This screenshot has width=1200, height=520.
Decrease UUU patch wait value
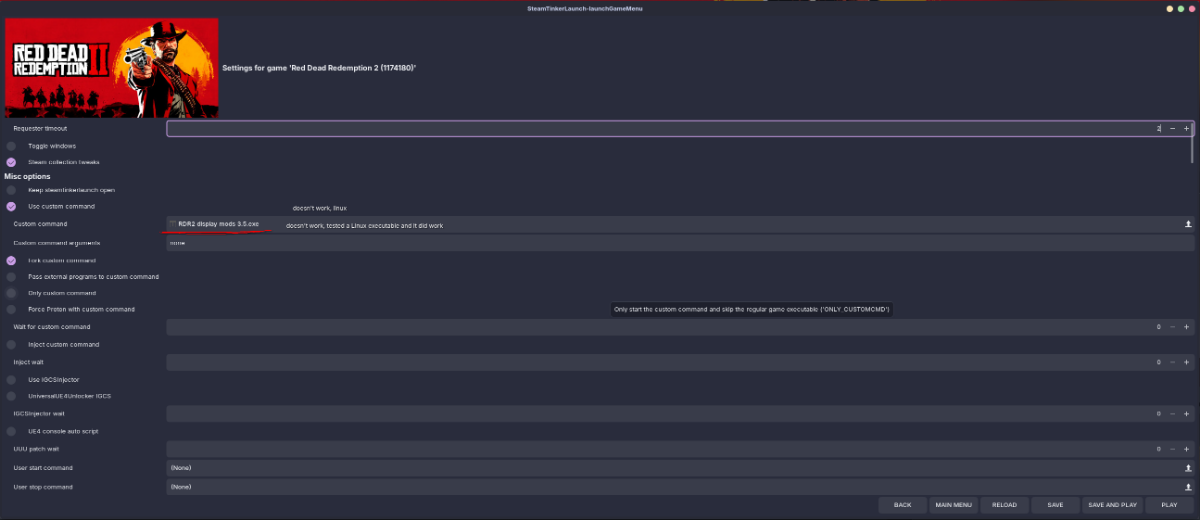pos(1173,449)
